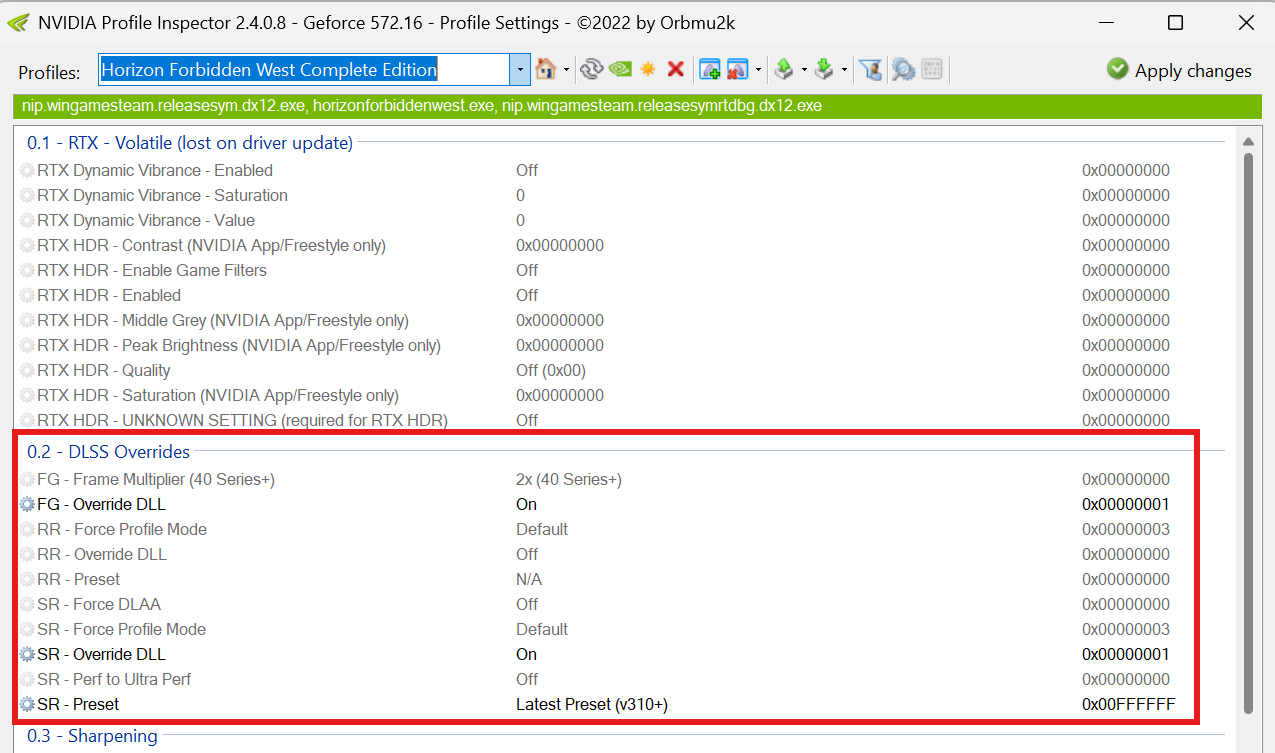1275x753 pixels.
Task: Add an application to the profile (green plus window icon)
Action: point(710,69)
